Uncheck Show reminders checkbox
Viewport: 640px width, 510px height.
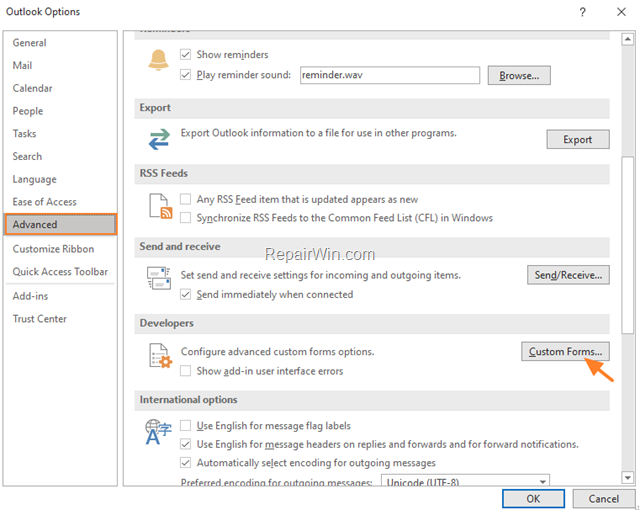tap(185, 54)
